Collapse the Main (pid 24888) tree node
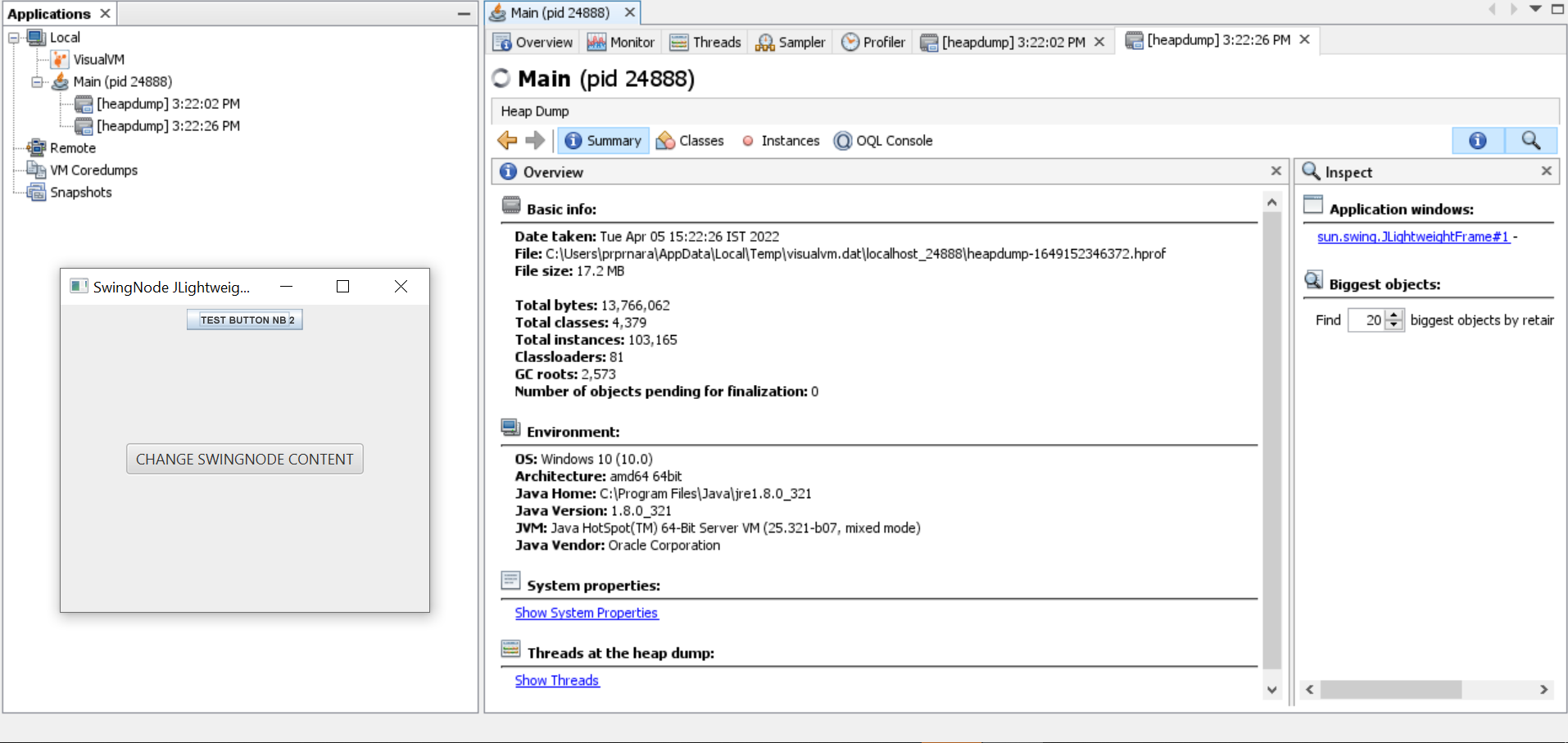 [37, 82]
